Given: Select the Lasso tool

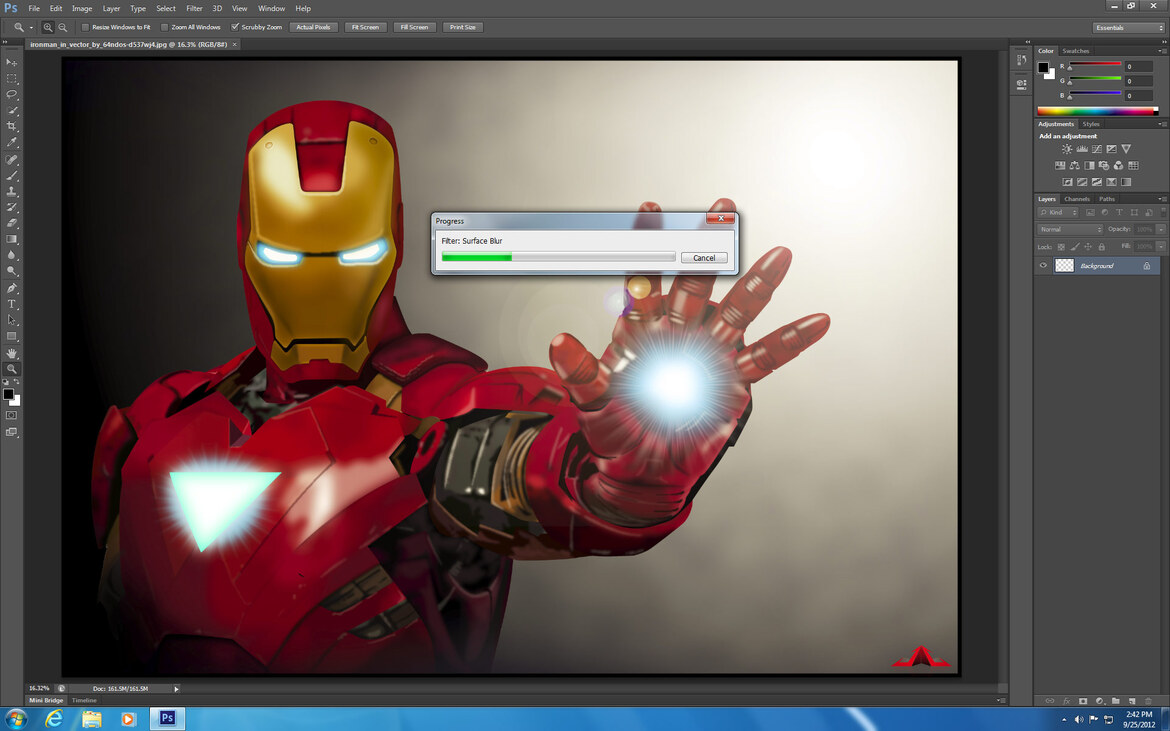Looking at the screenshot, I should coord(11,94).
